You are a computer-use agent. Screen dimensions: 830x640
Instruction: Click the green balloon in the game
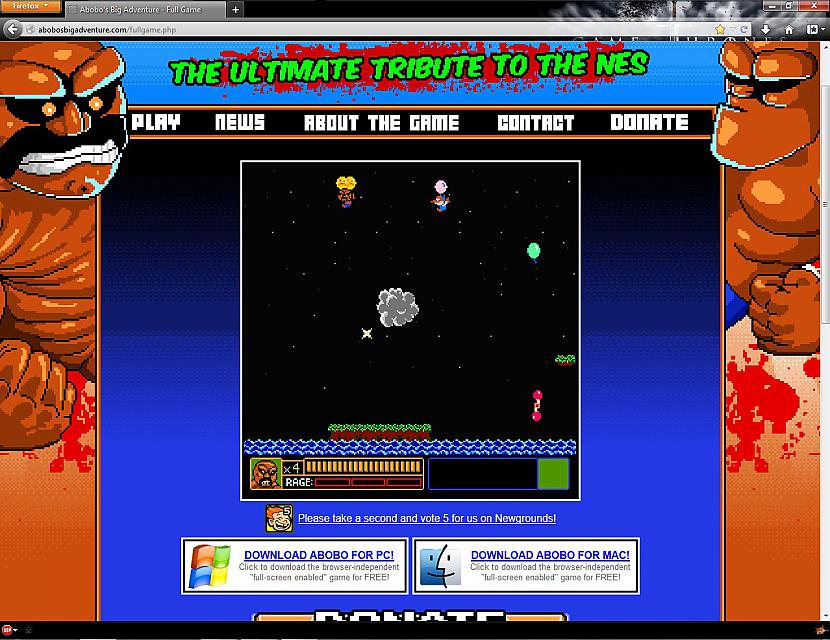tap(534, 251)
